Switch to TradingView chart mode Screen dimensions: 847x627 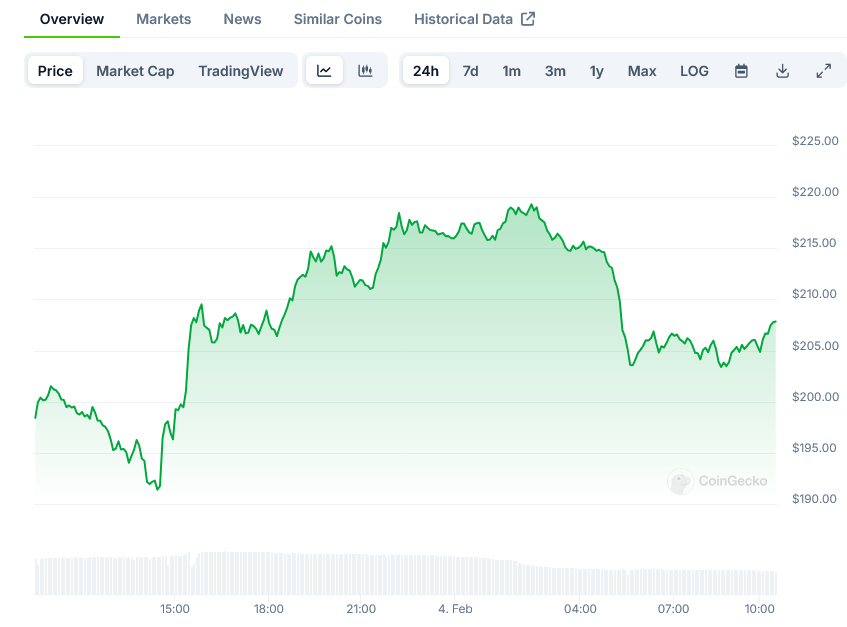click(240, 71)
